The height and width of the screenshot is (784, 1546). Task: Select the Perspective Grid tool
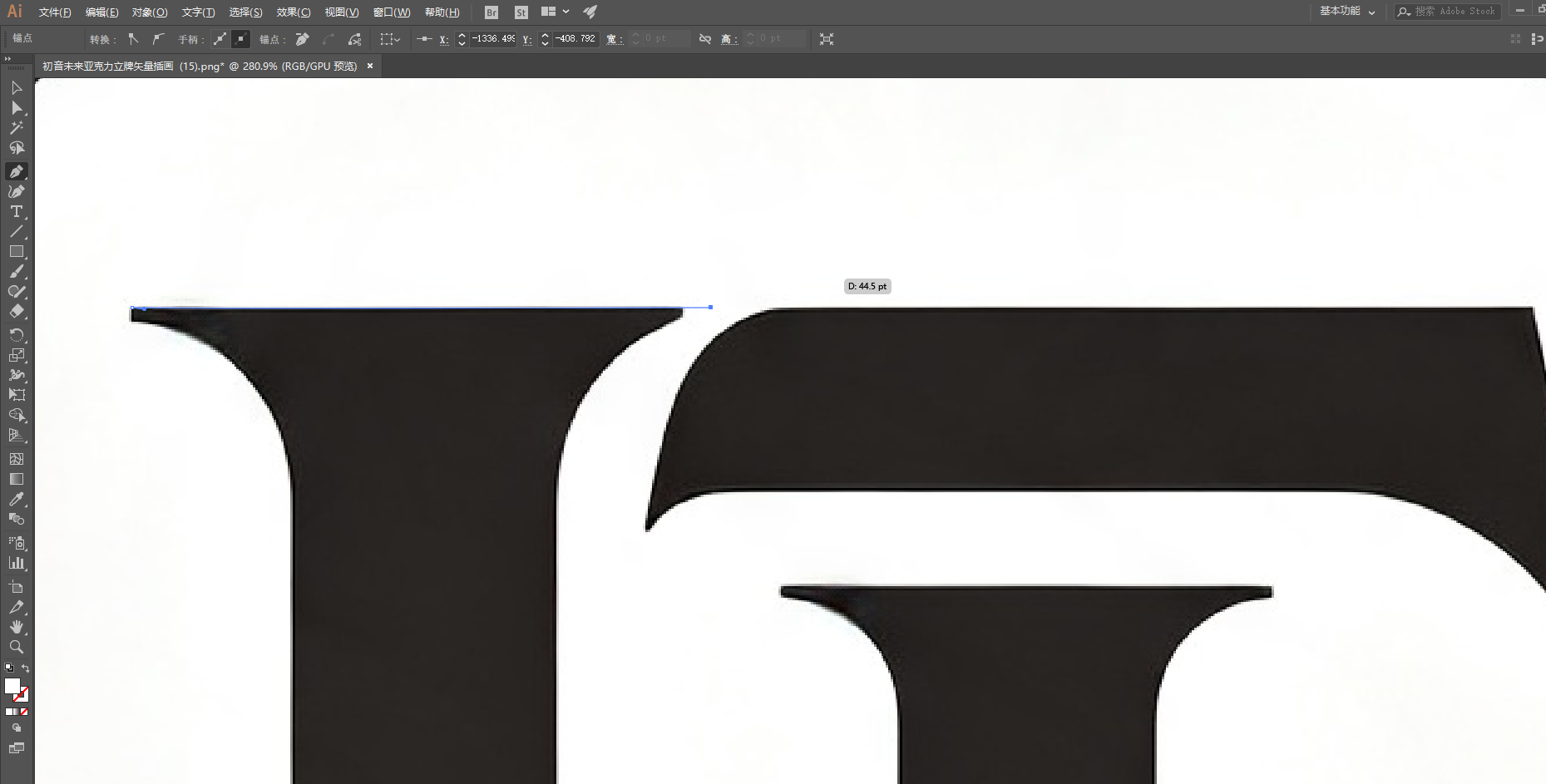coord(17,435)
